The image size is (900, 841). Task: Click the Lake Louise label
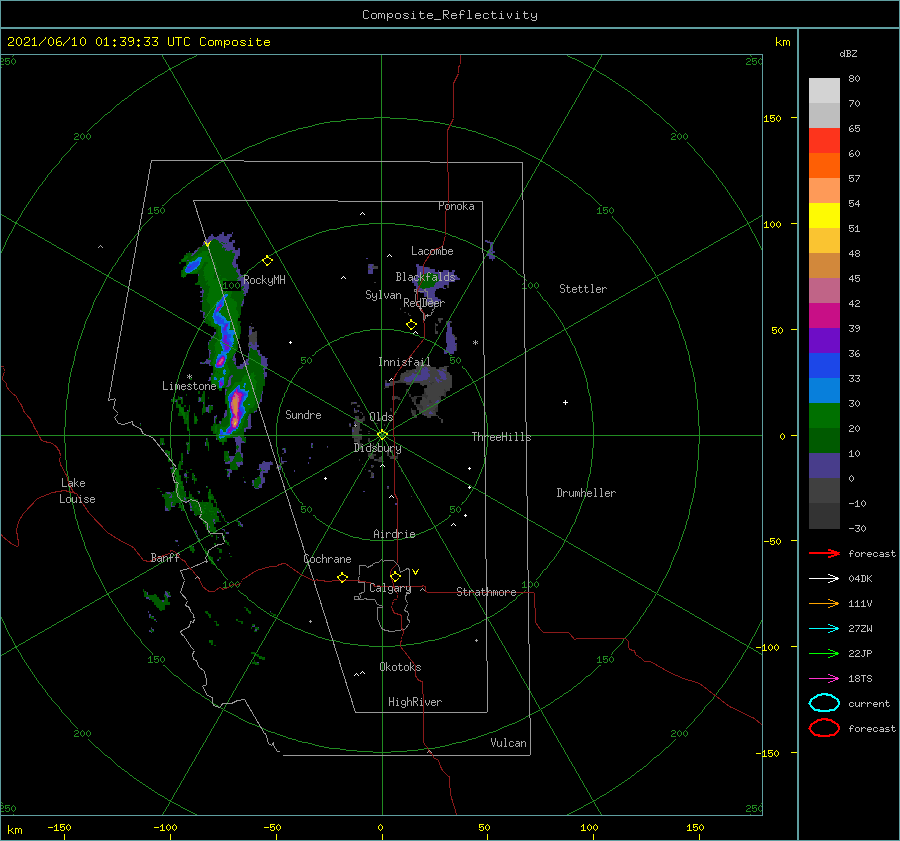77,491
